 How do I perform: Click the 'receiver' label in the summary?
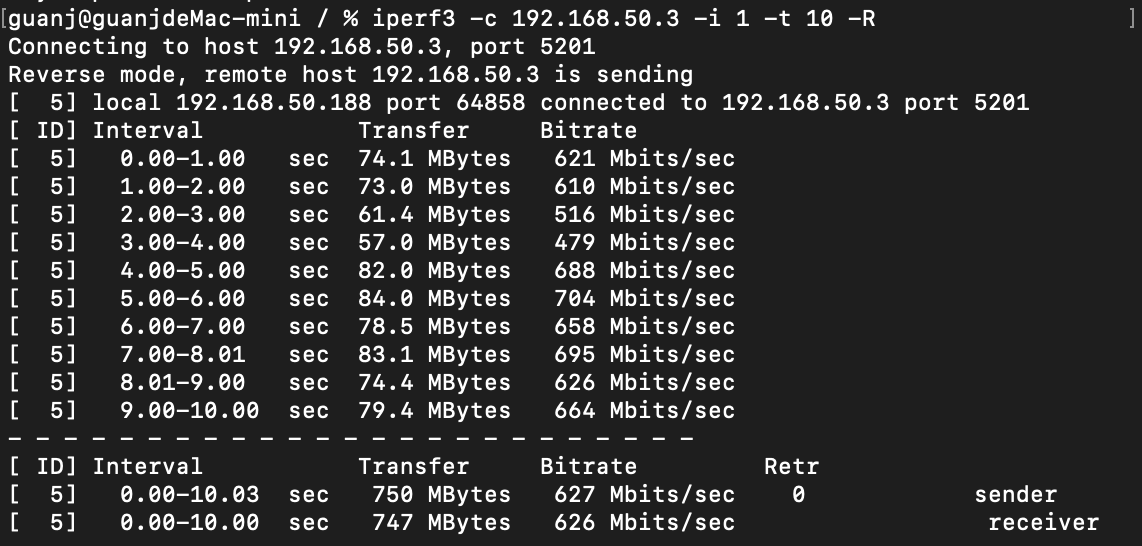click(1043, 522)
